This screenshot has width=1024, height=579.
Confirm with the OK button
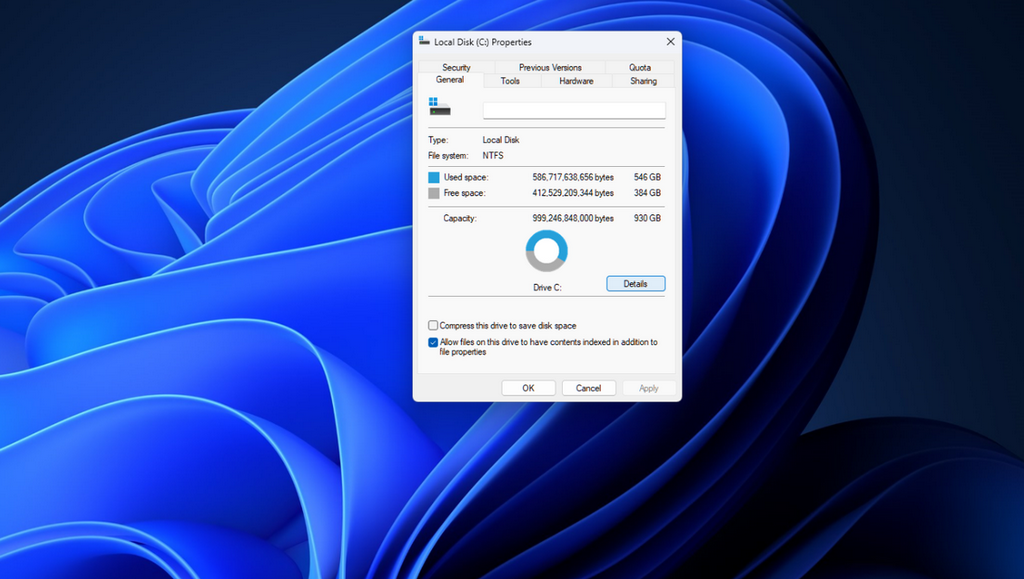coord(528,388)
